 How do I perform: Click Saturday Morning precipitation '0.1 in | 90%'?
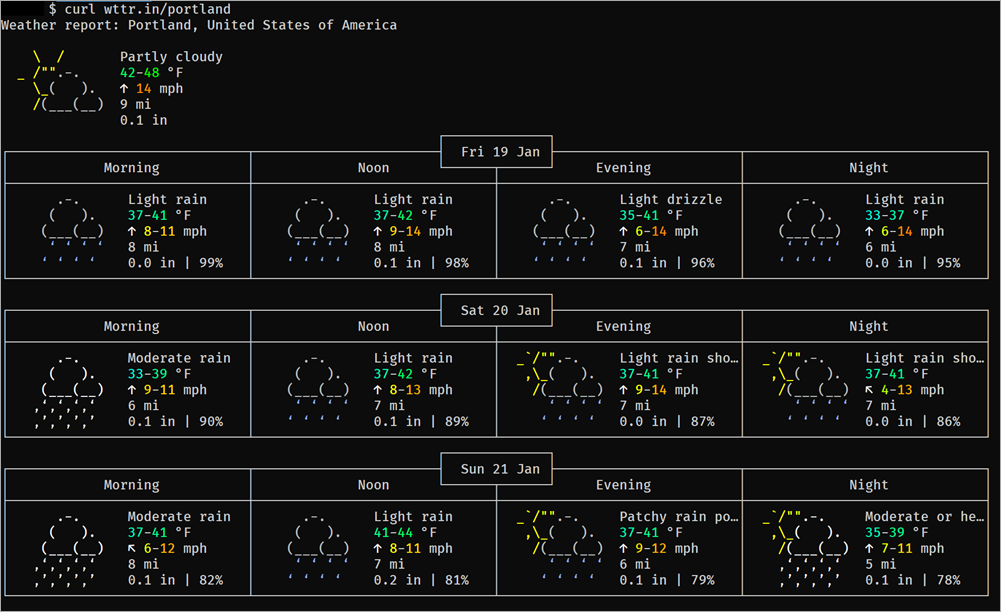(176, 421)
